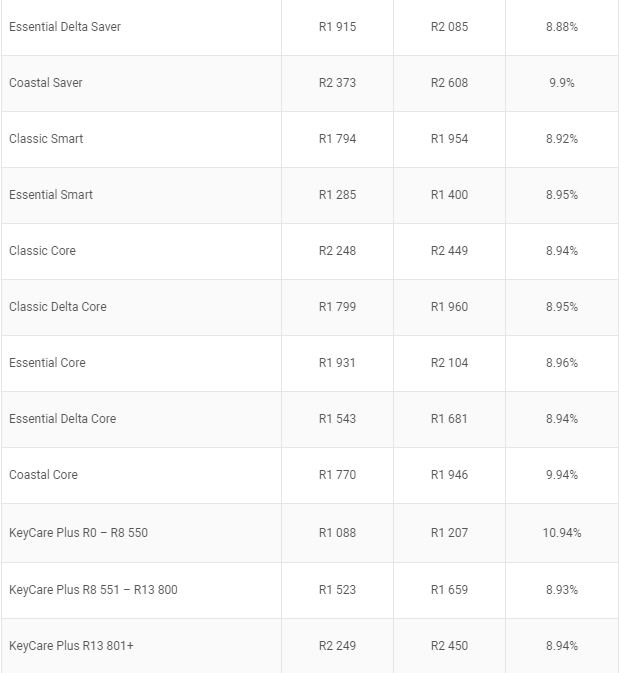This screenshot has height=673, width=619.
Task: Click the R1 915 price cell
Action: click(337, 27)
